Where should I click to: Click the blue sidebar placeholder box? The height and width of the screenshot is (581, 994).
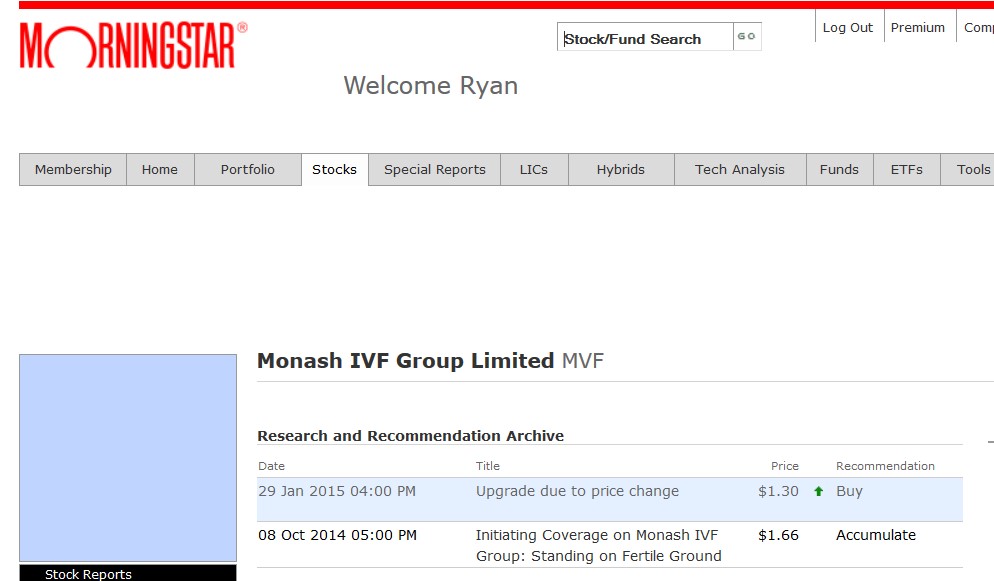[x=128, y=458]
